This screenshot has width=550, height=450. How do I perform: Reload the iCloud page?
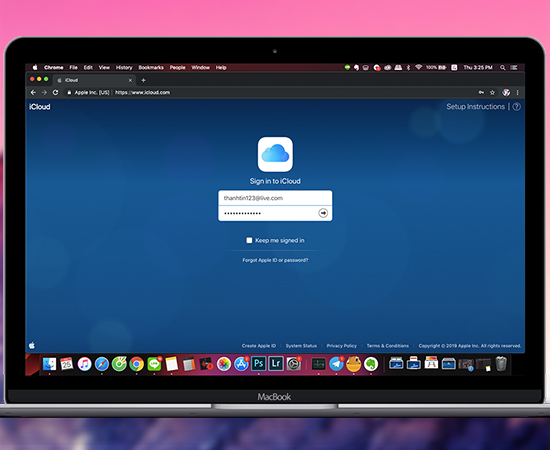click(55, 92)
